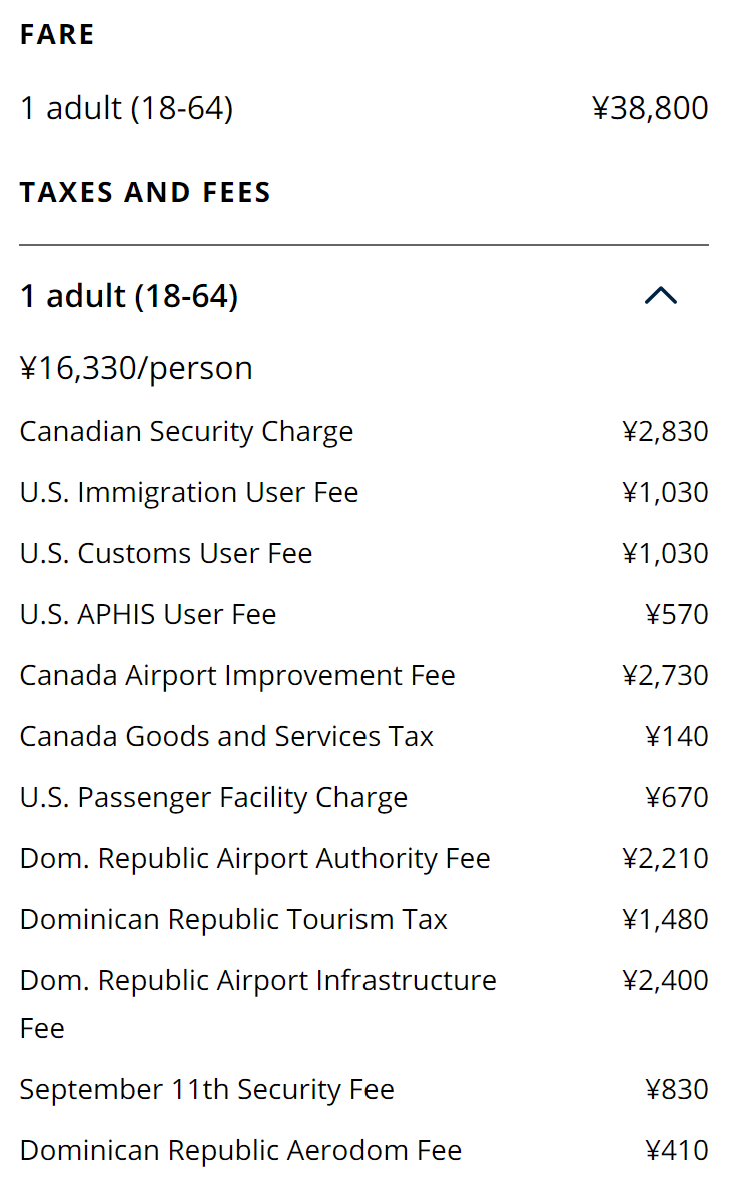Click the '1 adult (18-64)' taxes heading
The height and width of the screenshot is (1192, 730).
pos(129,296)
